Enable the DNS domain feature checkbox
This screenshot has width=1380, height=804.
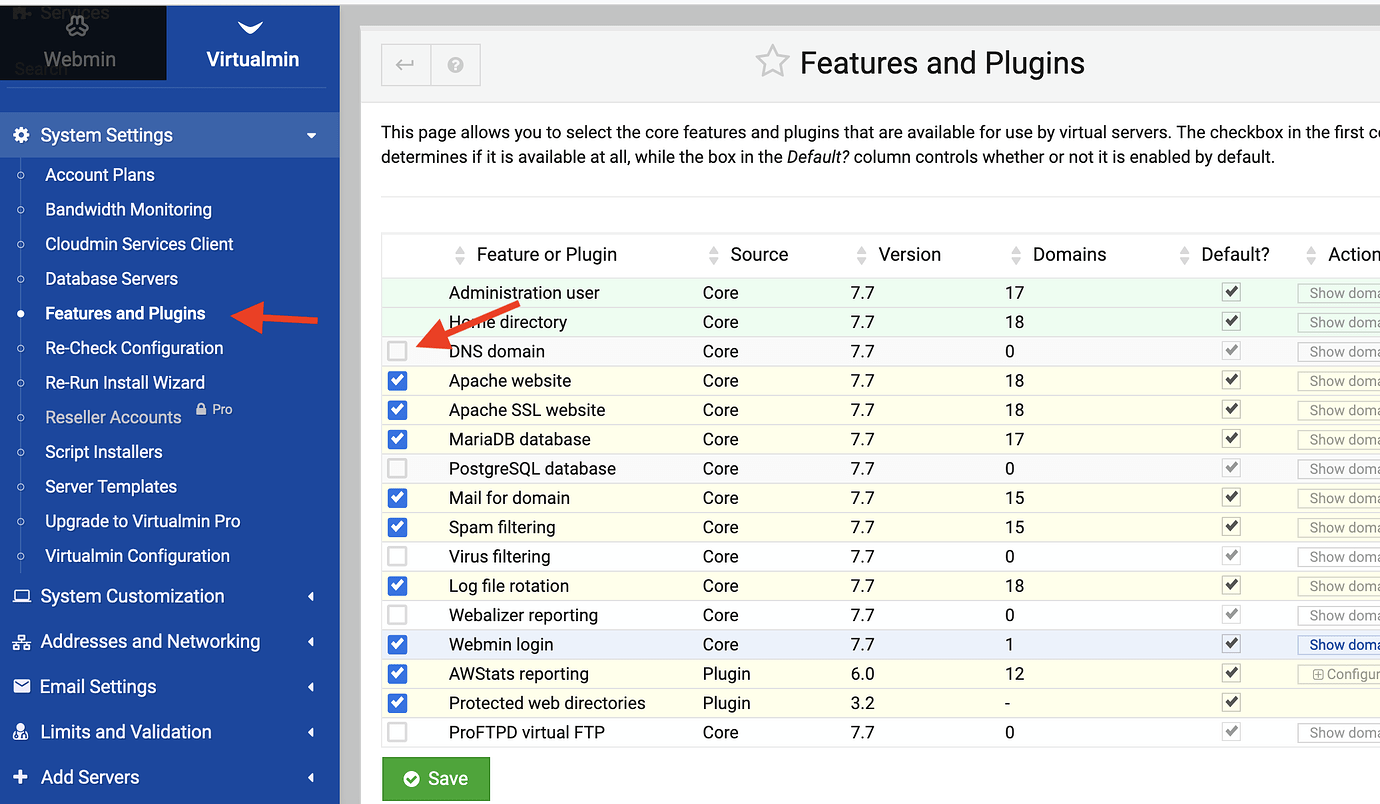tap(397, 351)
